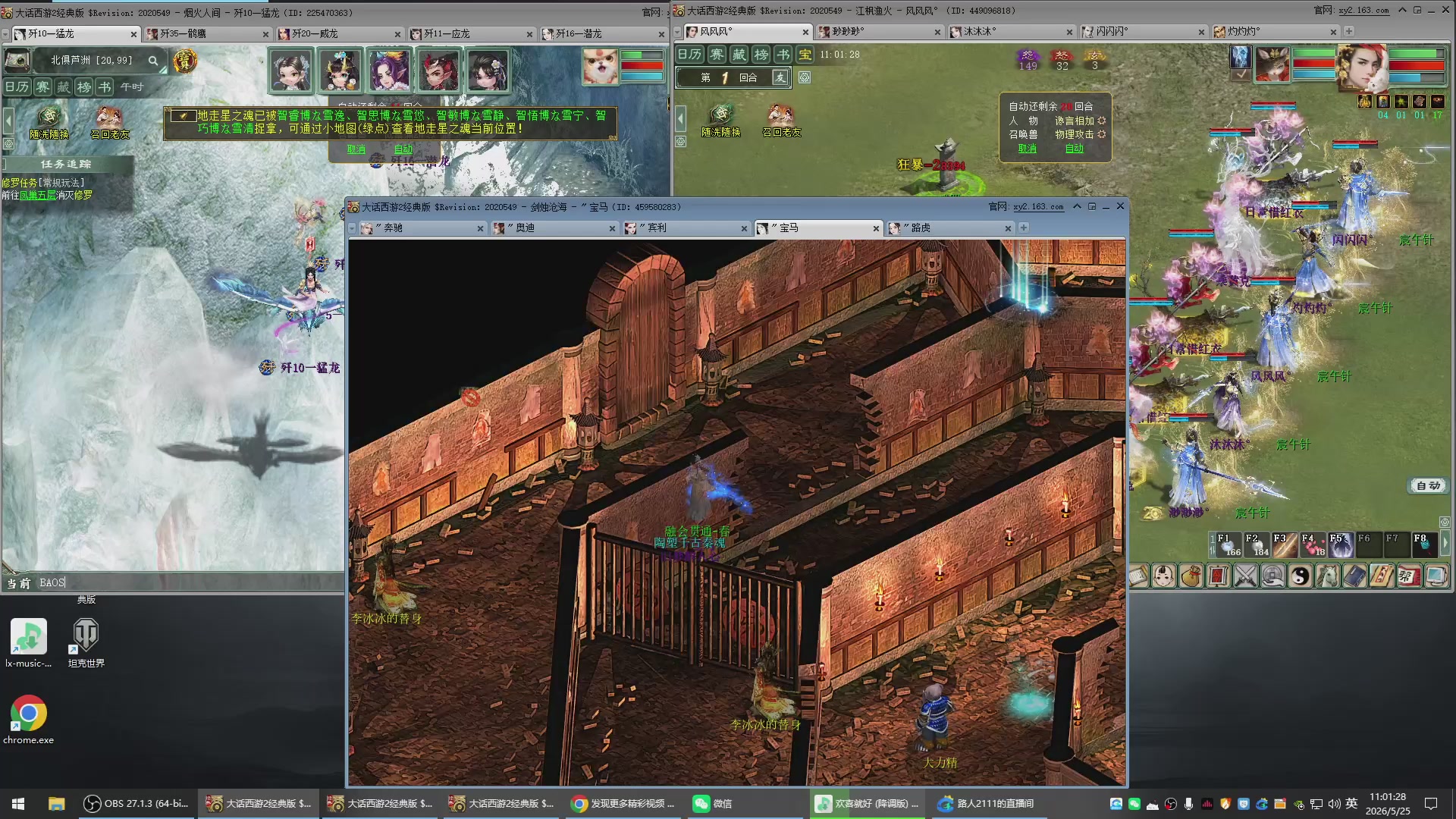Screen dimensions: 1456x819
Task: Follow the 凤巢五层 quest link
Action: pos(38,196)
